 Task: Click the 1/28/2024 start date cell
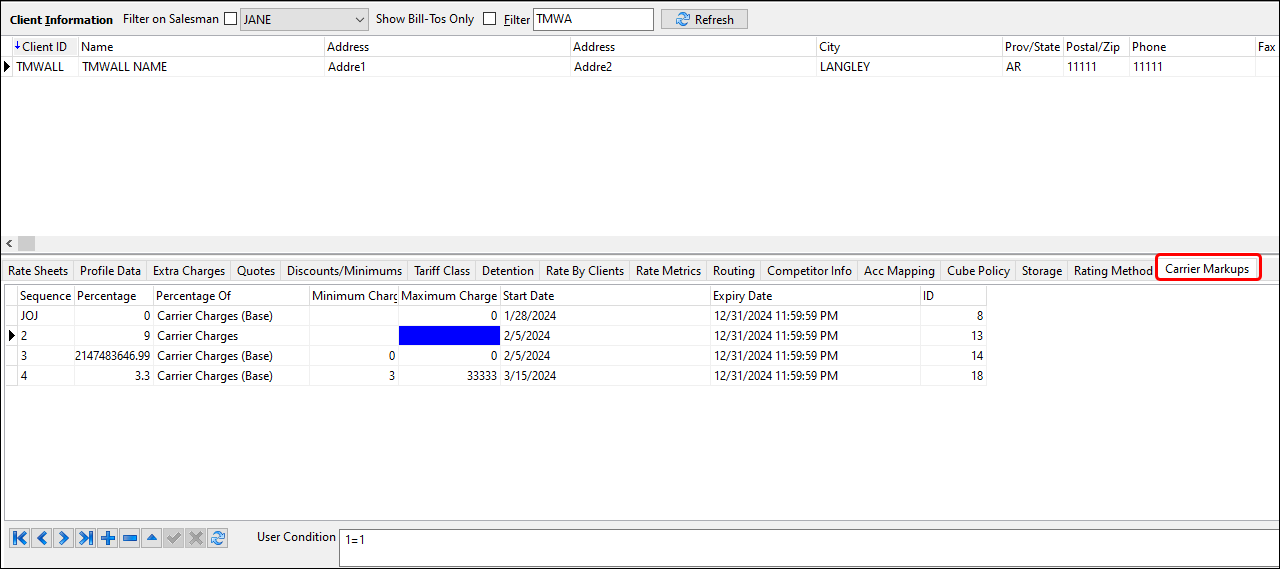pos(605,316)
